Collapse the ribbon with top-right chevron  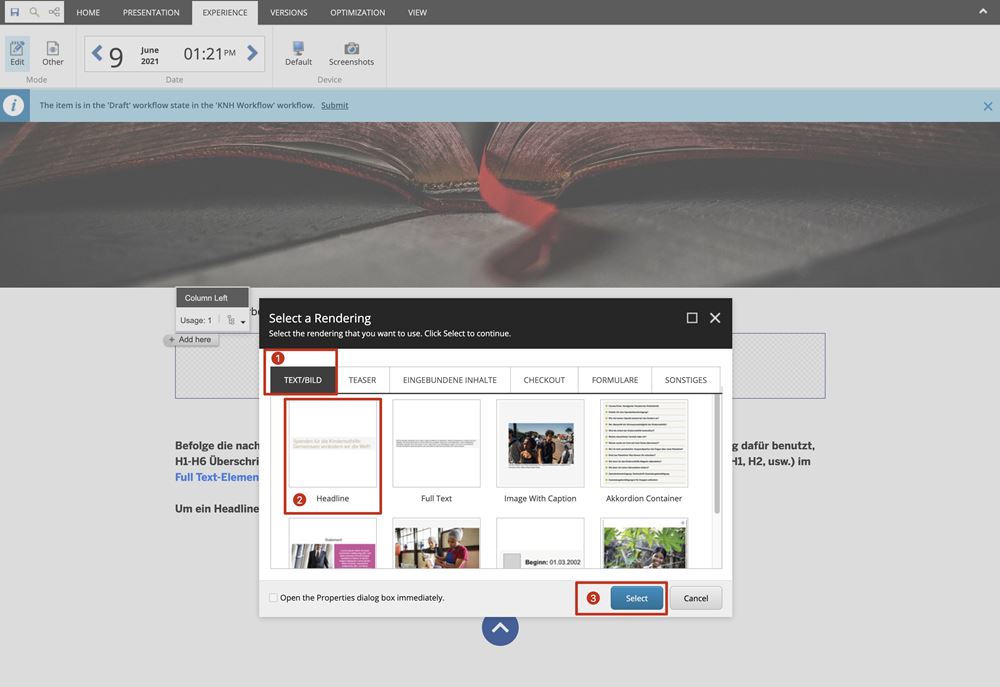click(982, 12)
